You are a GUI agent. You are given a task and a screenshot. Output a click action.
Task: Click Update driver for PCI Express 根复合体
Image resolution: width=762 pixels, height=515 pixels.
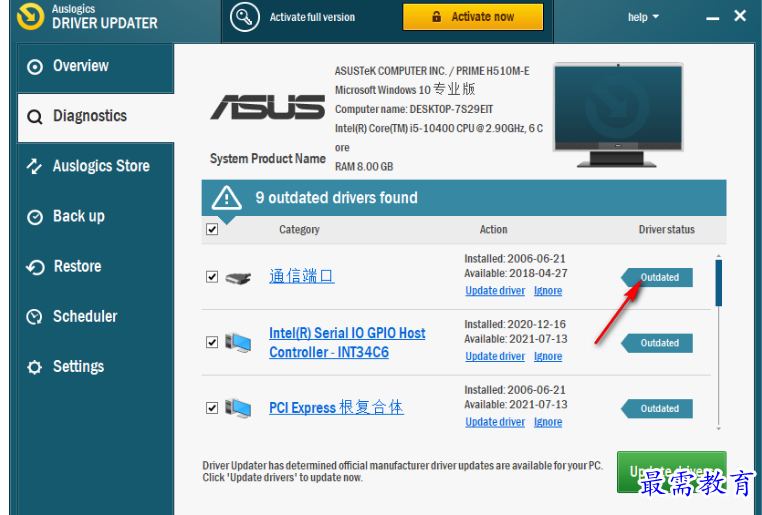pos(495,422)
